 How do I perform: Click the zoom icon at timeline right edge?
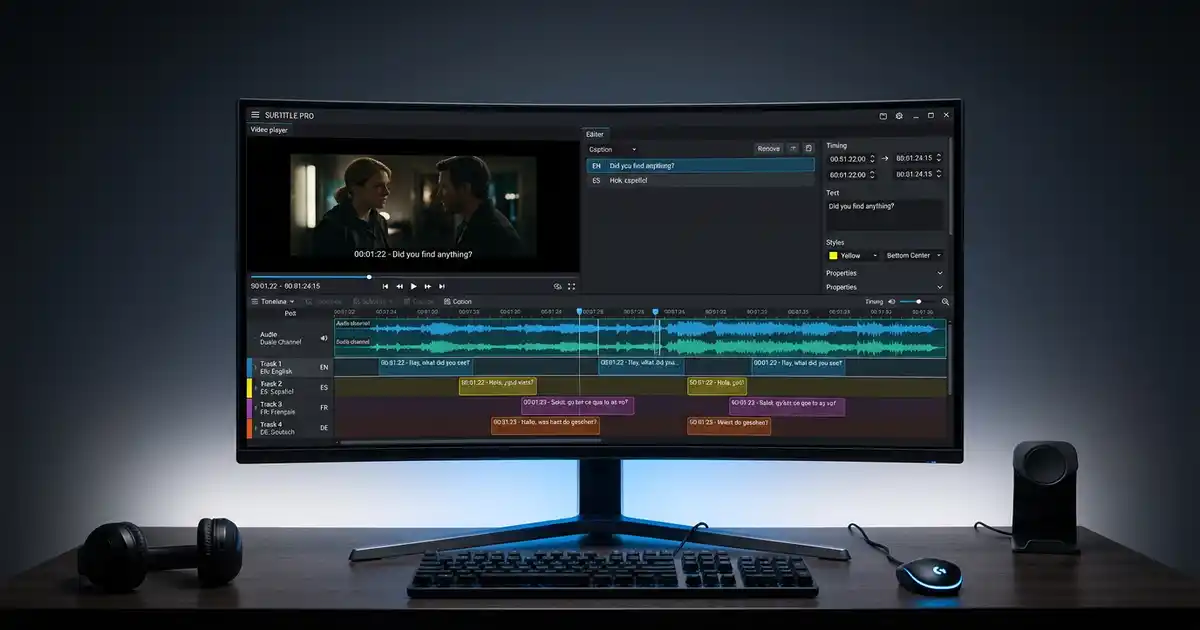pyautogui.click(x=946, y=301)
